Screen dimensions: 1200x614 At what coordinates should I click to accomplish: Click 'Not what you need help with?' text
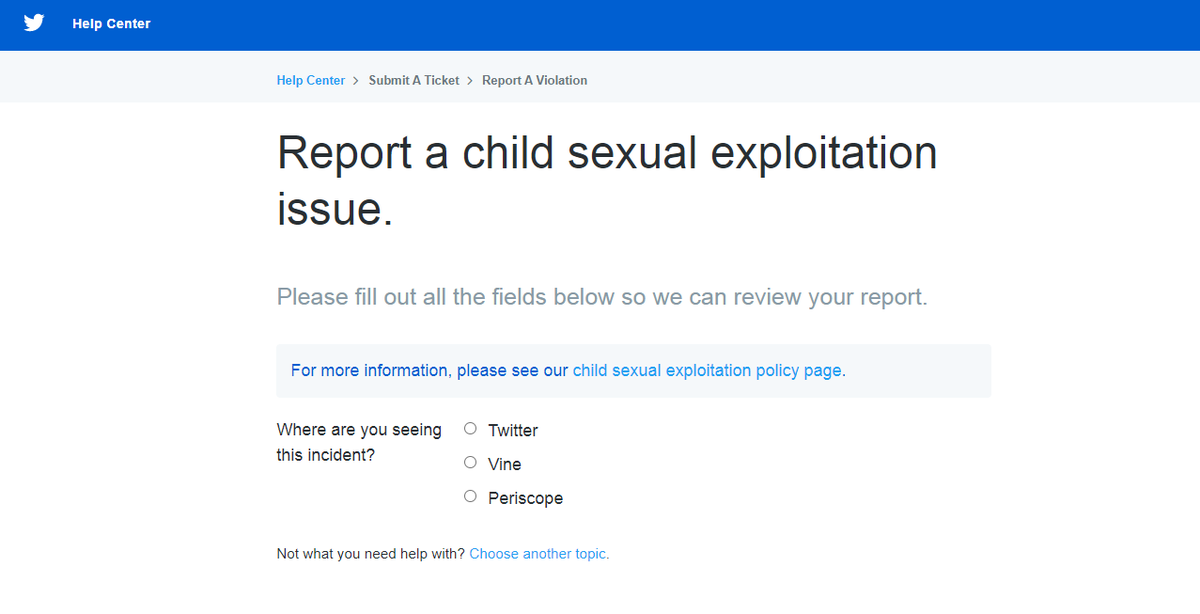pos(371,553)
